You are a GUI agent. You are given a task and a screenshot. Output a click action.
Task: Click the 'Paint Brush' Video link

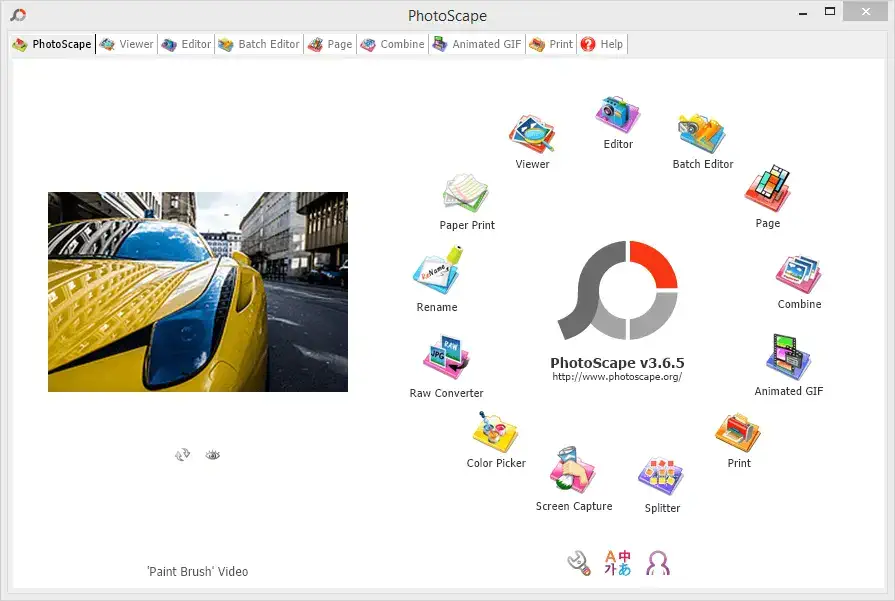click(x=196, y=571)
